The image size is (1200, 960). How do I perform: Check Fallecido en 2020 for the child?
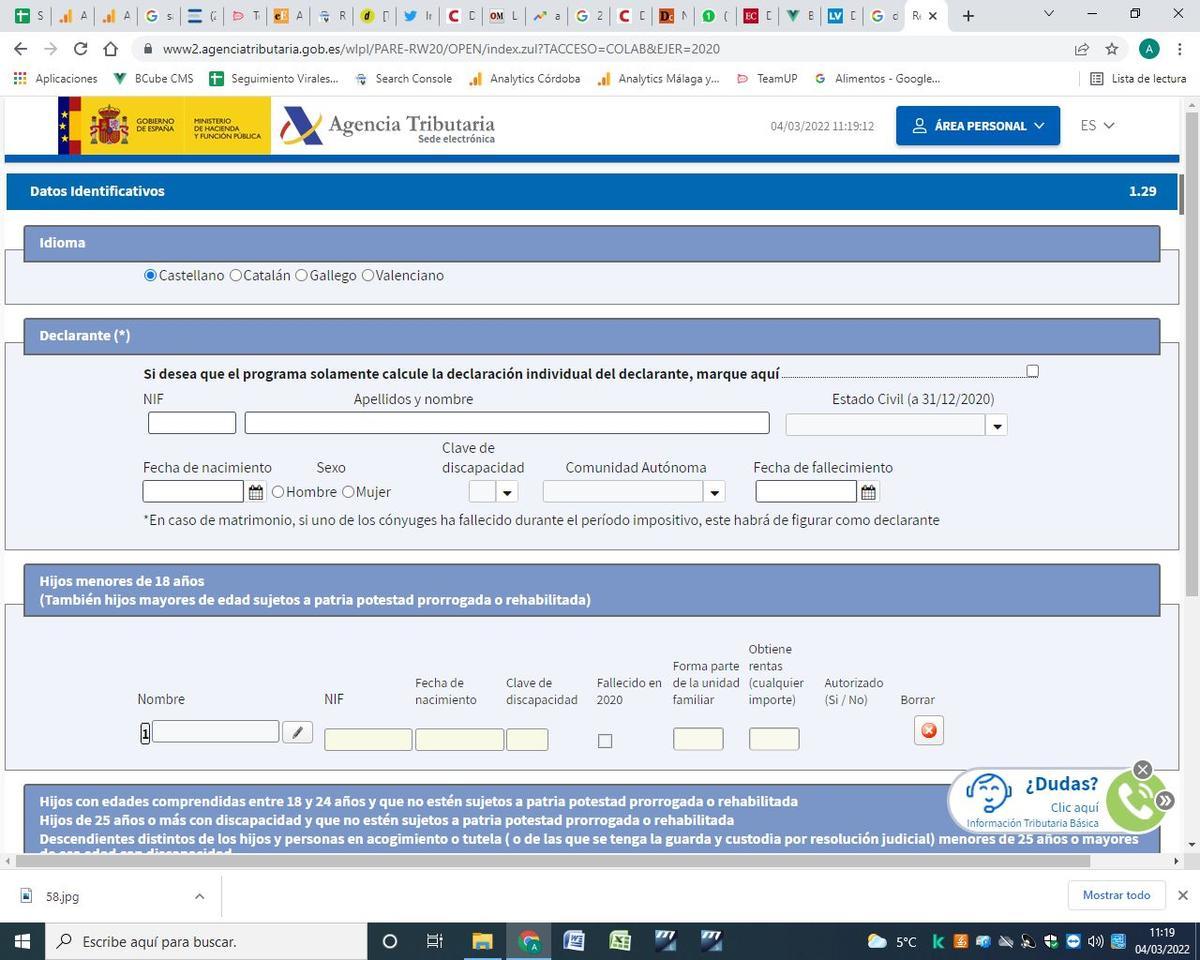click(605, 741)
